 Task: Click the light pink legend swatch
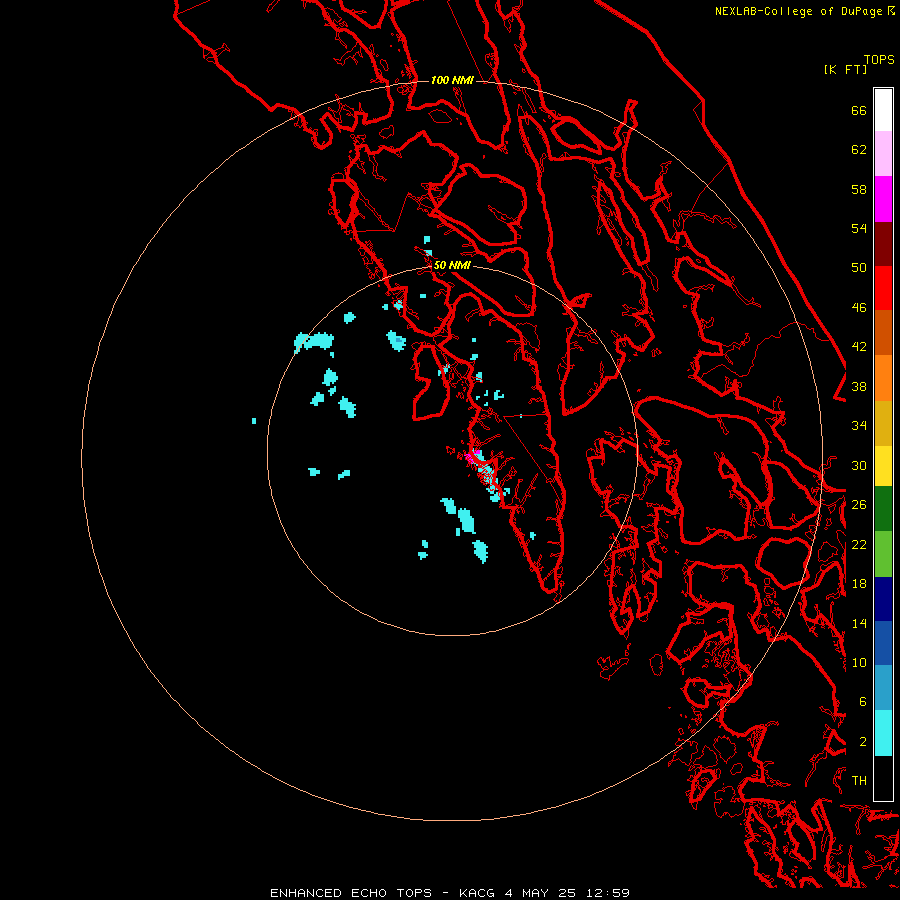883,153
